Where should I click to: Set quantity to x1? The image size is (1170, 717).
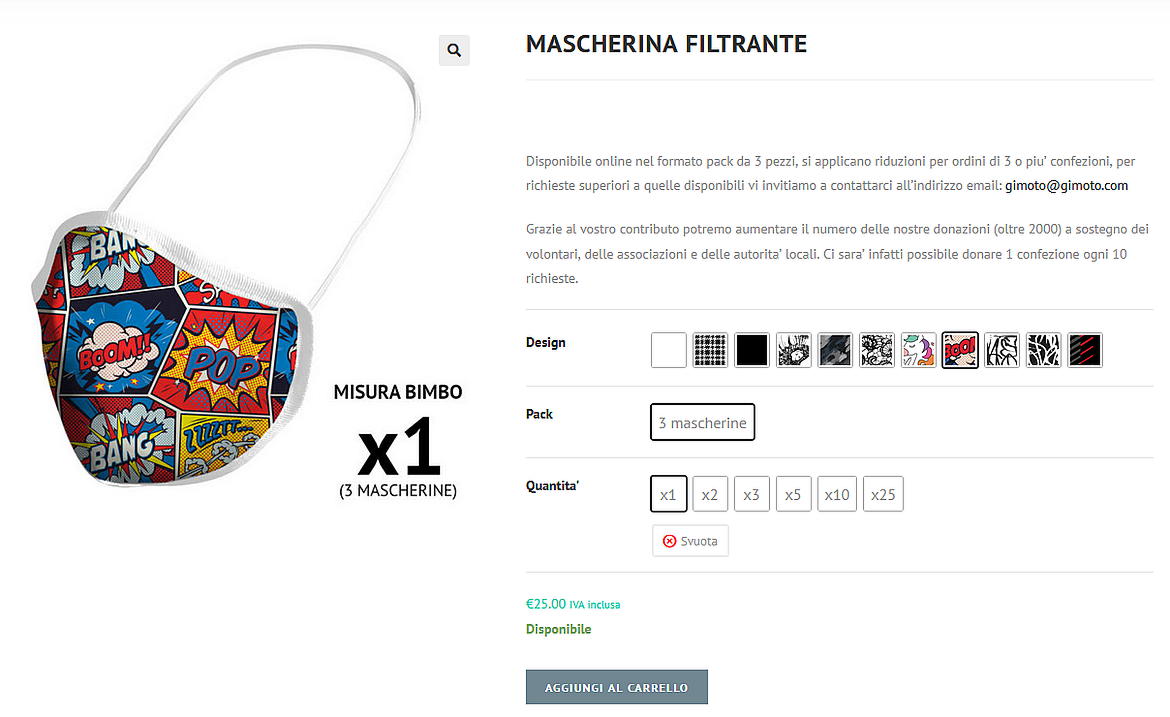tap(669, 494)
